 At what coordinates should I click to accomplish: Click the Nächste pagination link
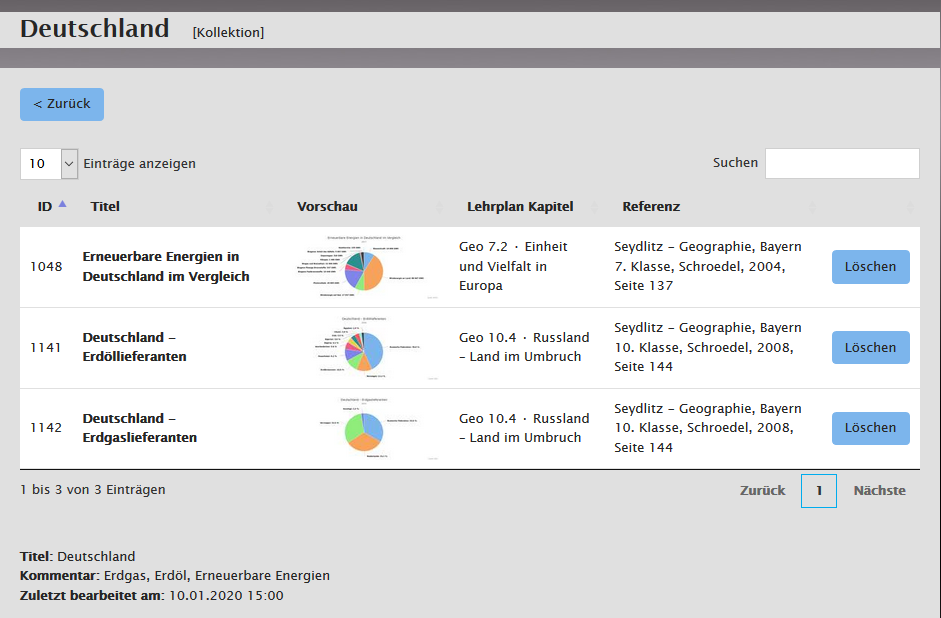coord(879,491)
